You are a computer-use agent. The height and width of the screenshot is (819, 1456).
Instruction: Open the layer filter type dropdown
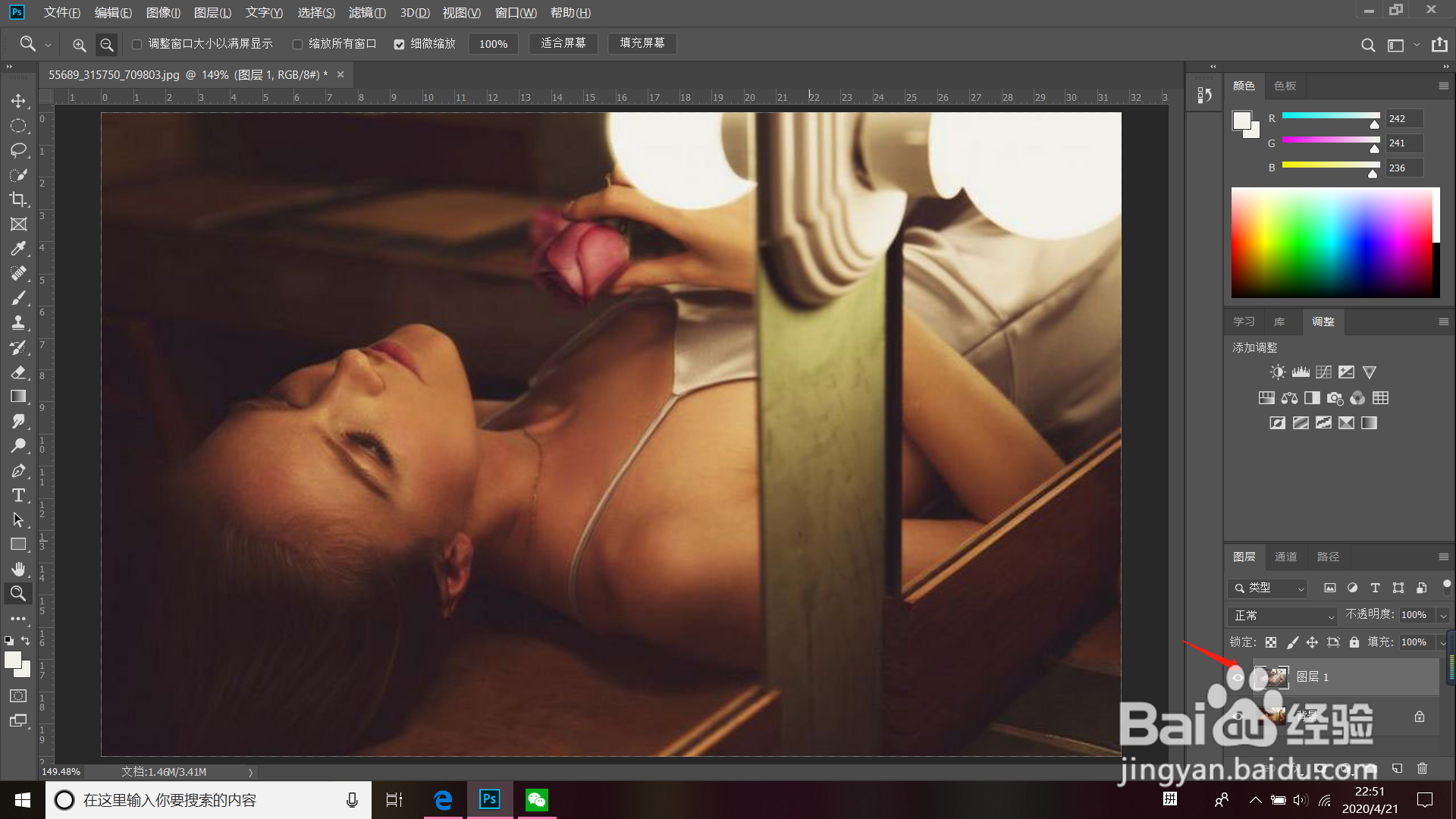click(x=1268, y=588)
